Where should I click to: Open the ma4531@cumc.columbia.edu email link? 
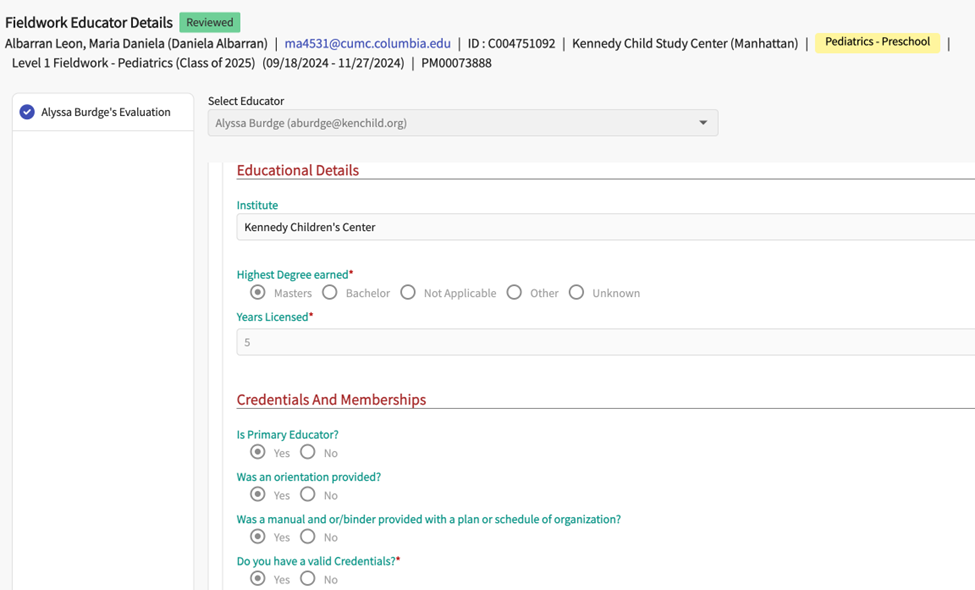point(367,44)
